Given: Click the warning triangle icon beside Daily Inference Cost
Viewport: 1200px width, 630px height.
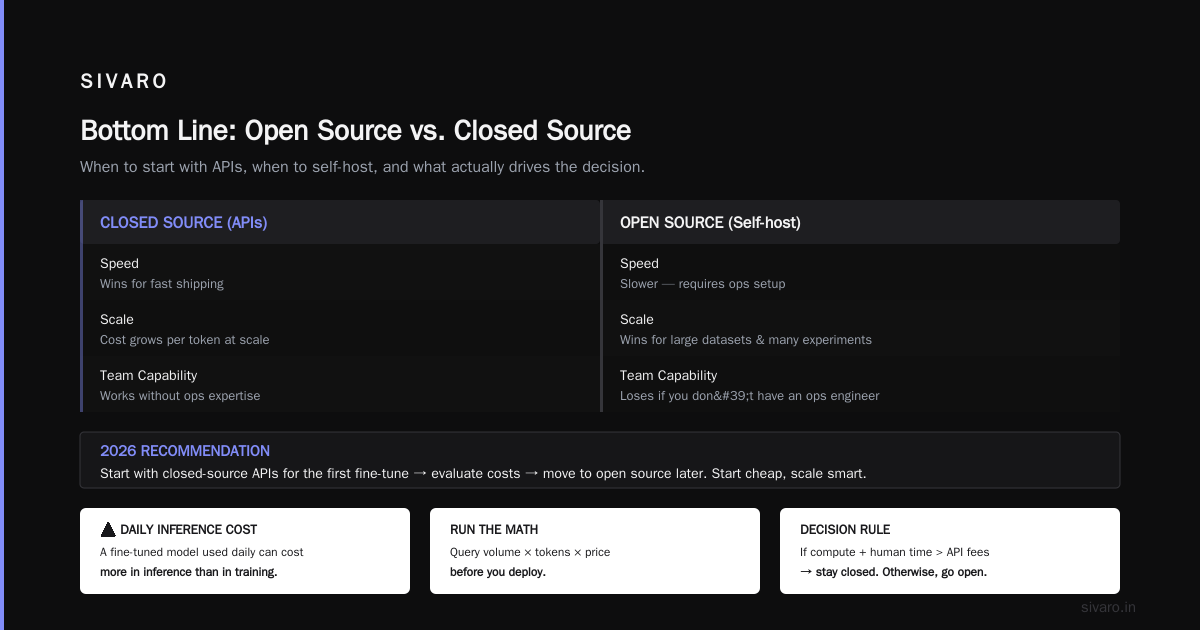Looking at the screenshot, I should tap(108, 530).
